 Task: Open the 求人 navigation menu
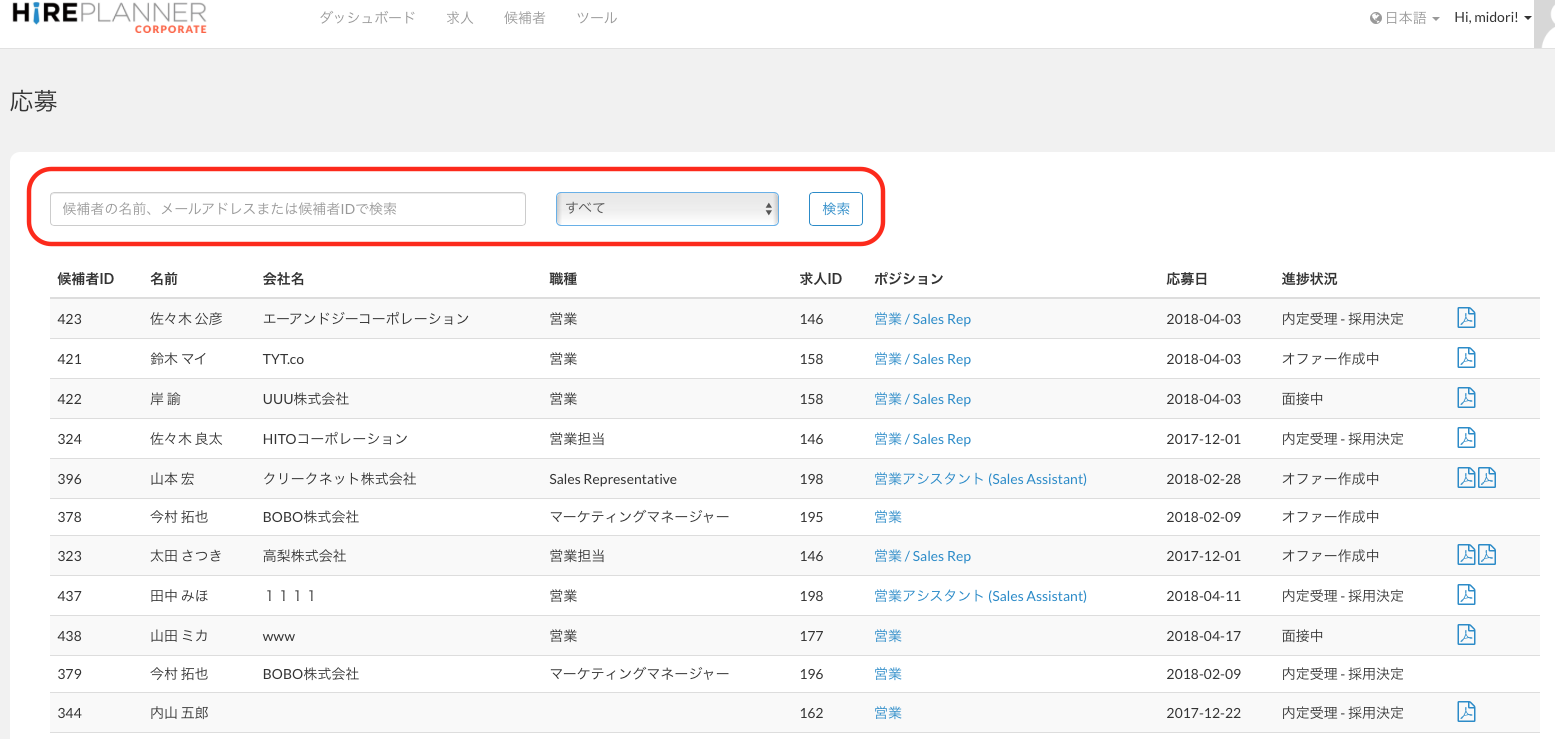pyautogui.click(x=460, y=18)
